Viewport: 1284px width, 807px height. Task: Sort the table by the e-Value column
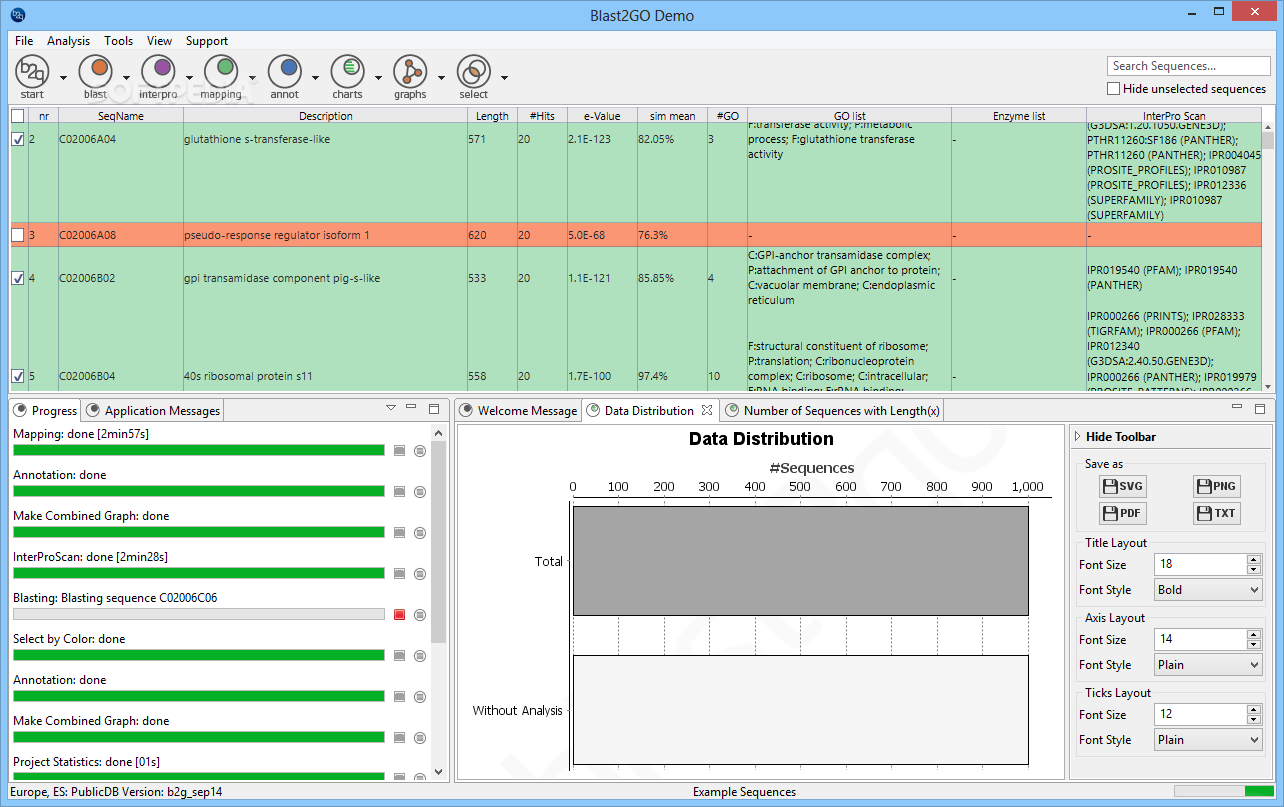coord(602,116)
